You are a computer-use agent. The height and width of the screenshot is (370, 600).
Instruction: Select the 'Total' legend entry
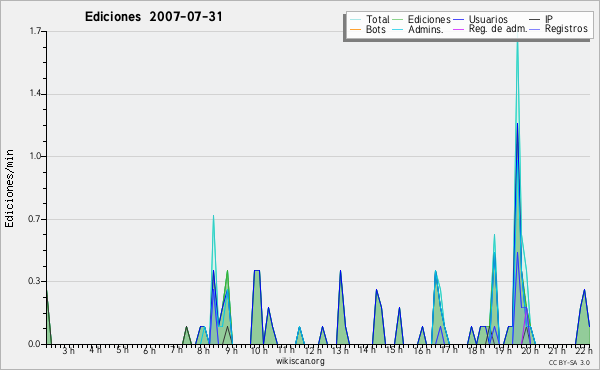377,19
